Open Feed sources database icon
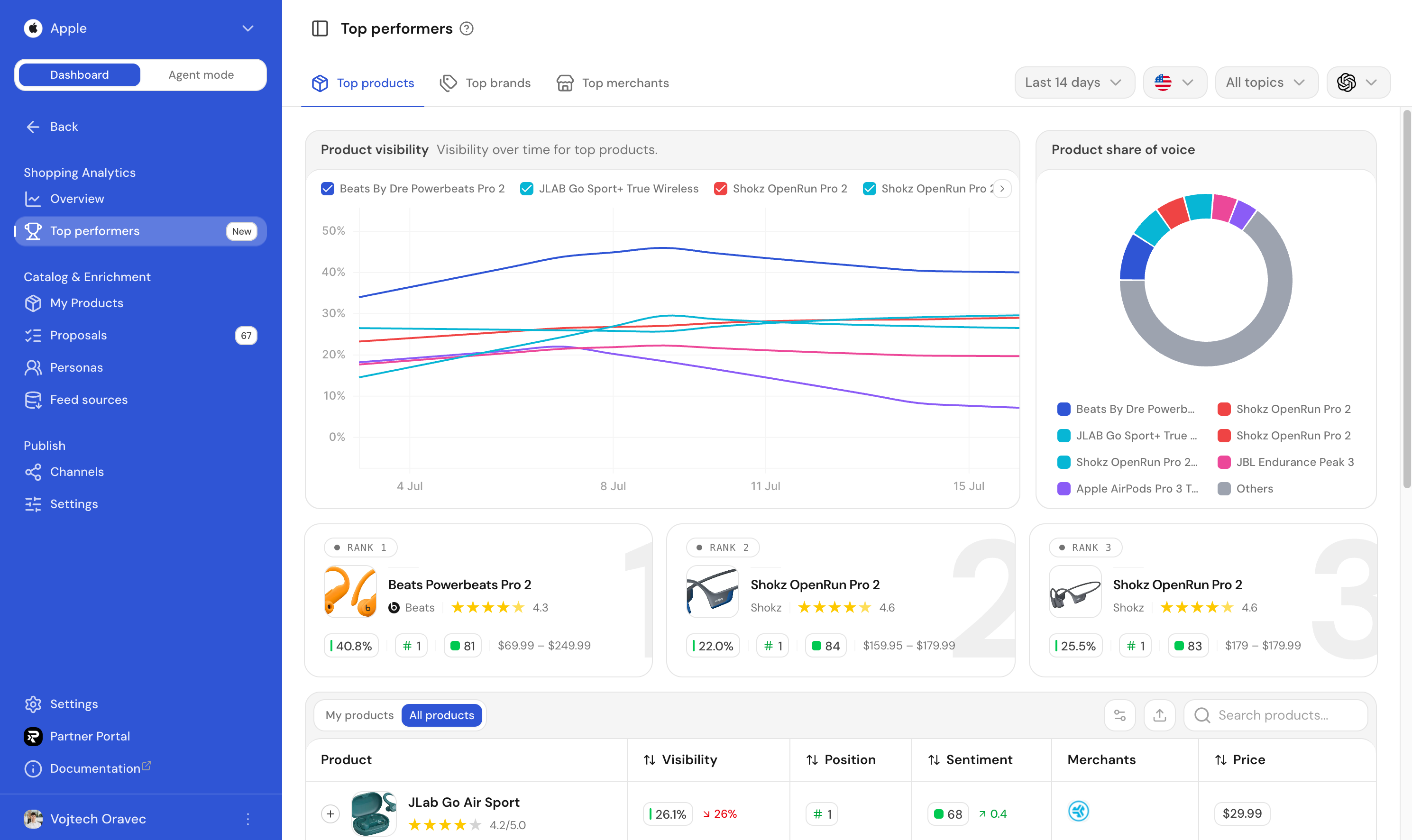 point(33,400)
